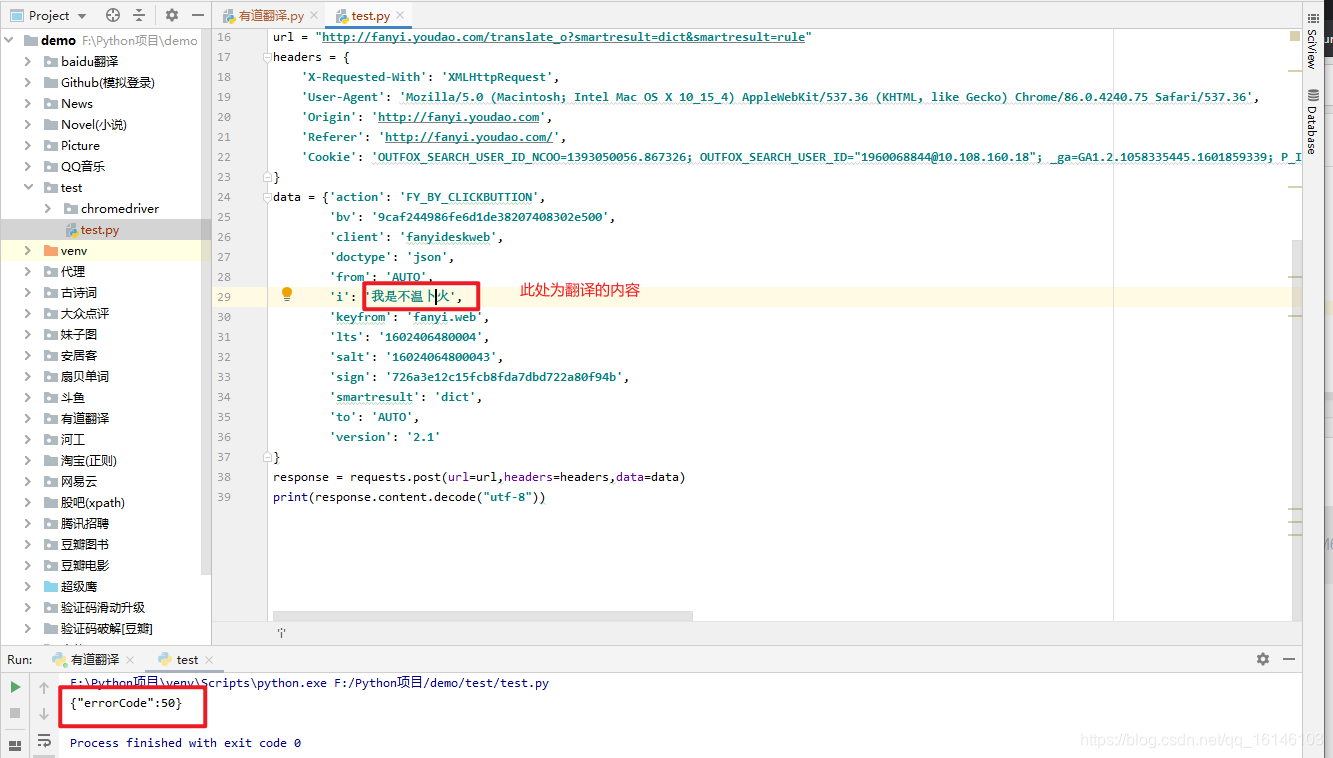The height and width of the screenshot is (758, 1333).
Task: Click the editor vertical scrollbar thumb
Action: point(1297,430)
